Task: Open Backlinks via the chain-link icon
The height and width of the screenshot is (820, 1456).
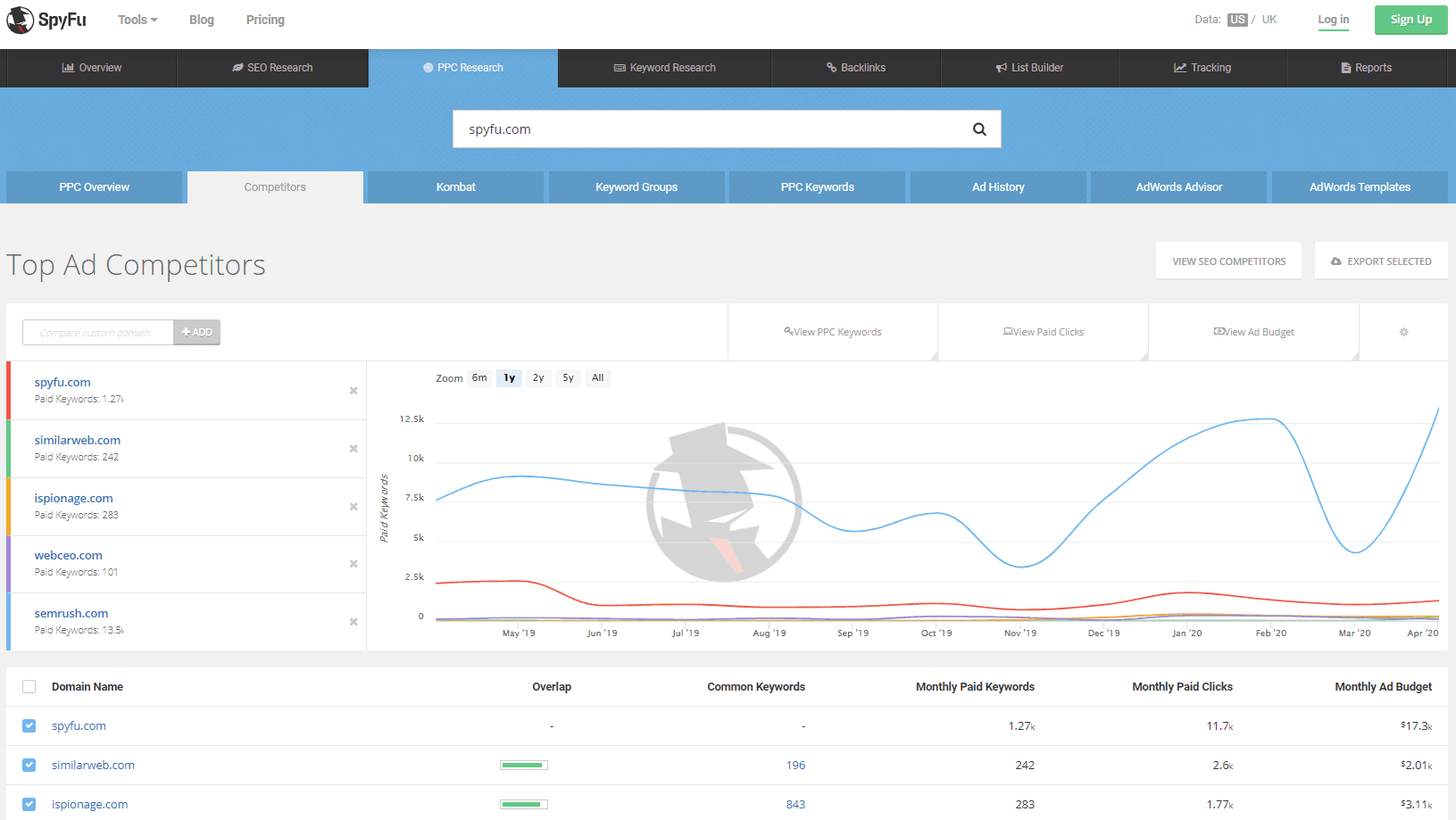Action: point(830,67)
